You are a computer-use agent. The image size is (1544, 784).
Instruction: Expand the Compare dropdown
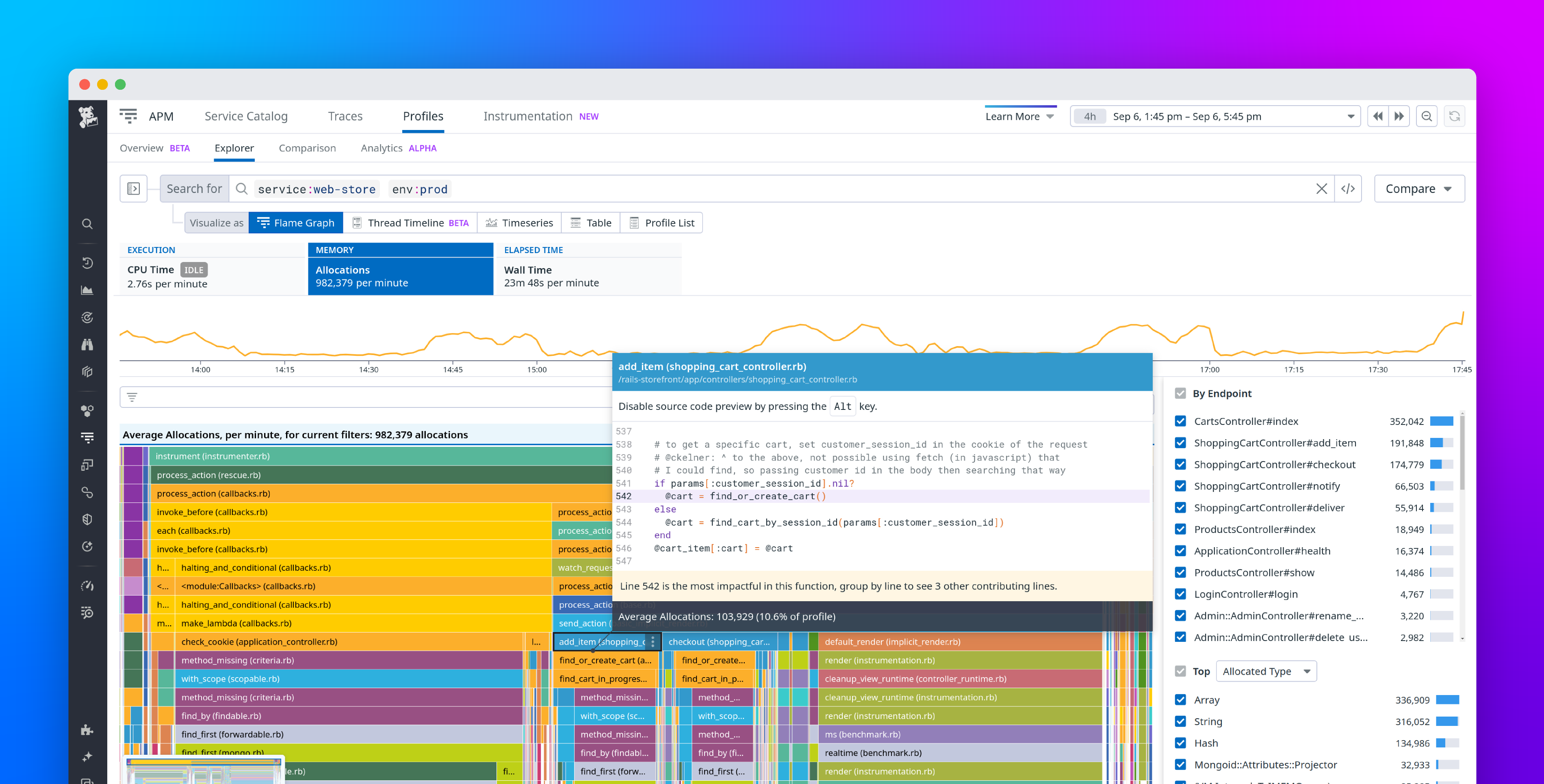[x=1418, y=188]
